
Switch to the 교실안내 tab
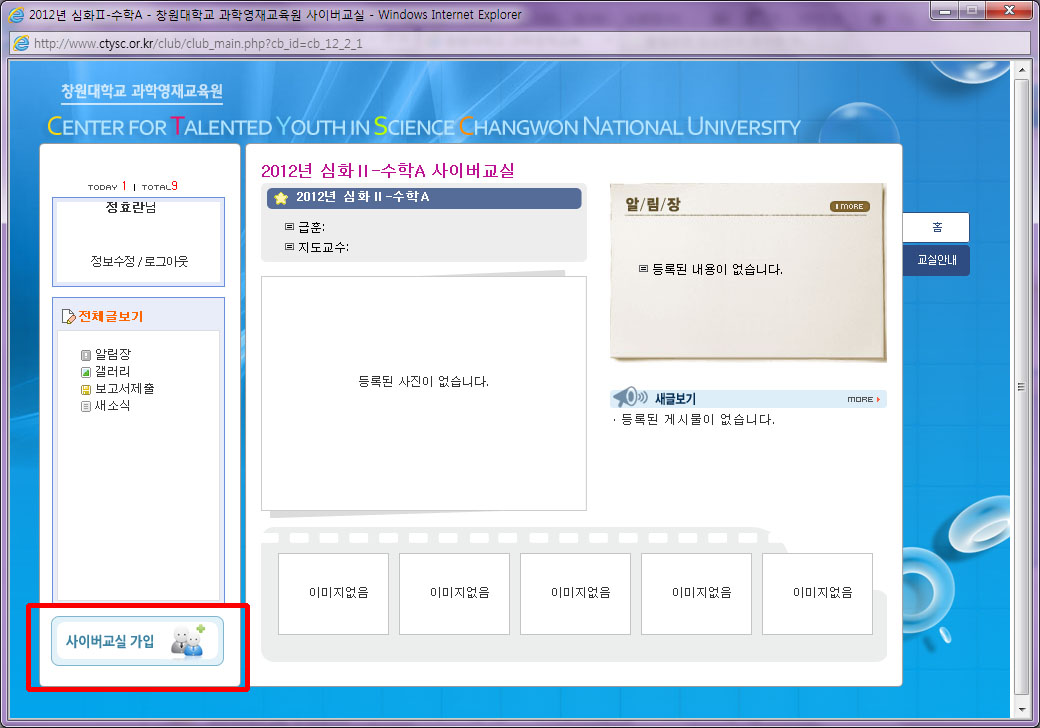click(x=935, y=260)
